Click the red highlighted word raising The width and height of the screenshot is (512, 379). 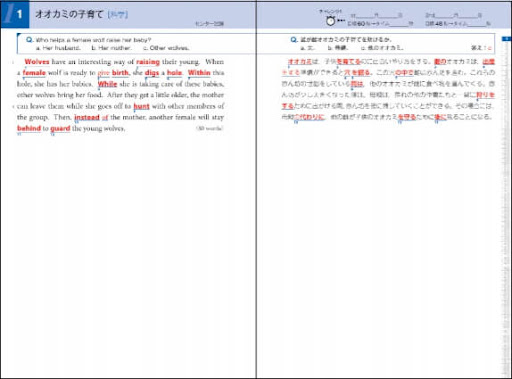(x=148, y=62)
